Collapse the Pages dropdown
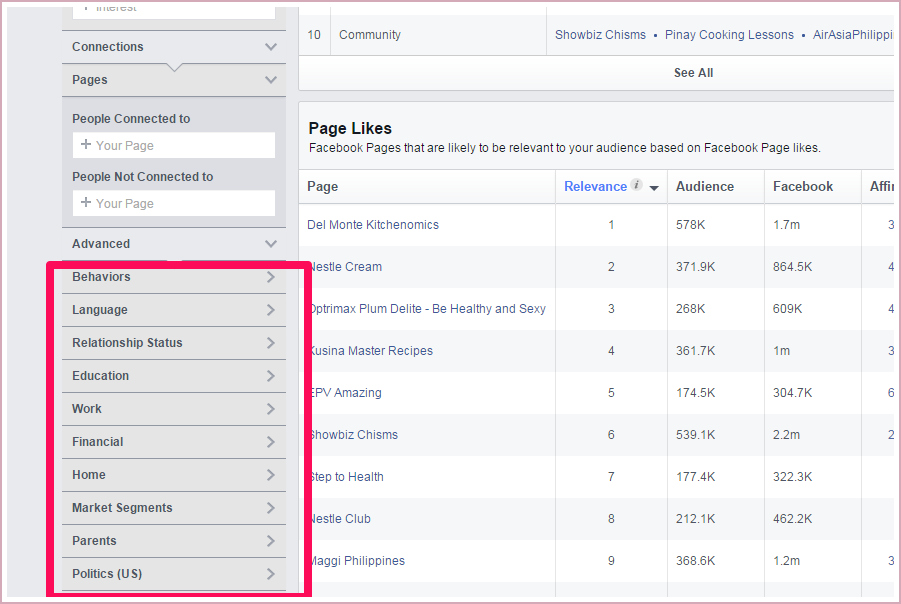 [x=270, y=80]
